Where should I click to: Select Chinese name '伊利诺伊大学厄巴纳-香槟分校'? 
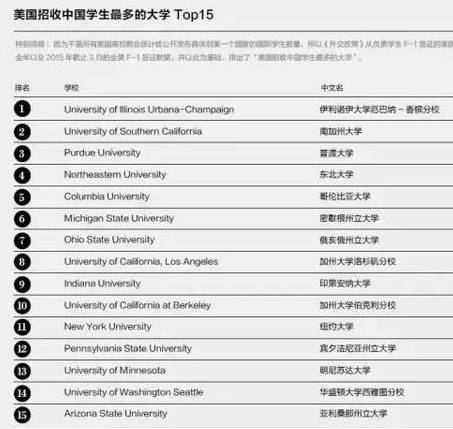pyautogui.click(x=380, y=109)
